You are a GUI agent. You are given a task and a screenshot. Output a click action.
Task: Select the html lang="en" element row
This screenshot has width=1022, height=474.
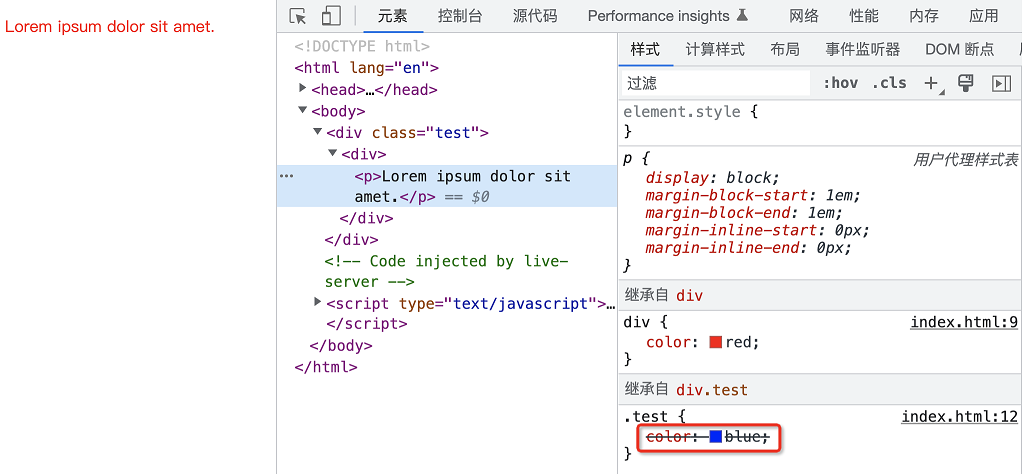(447, 68)
